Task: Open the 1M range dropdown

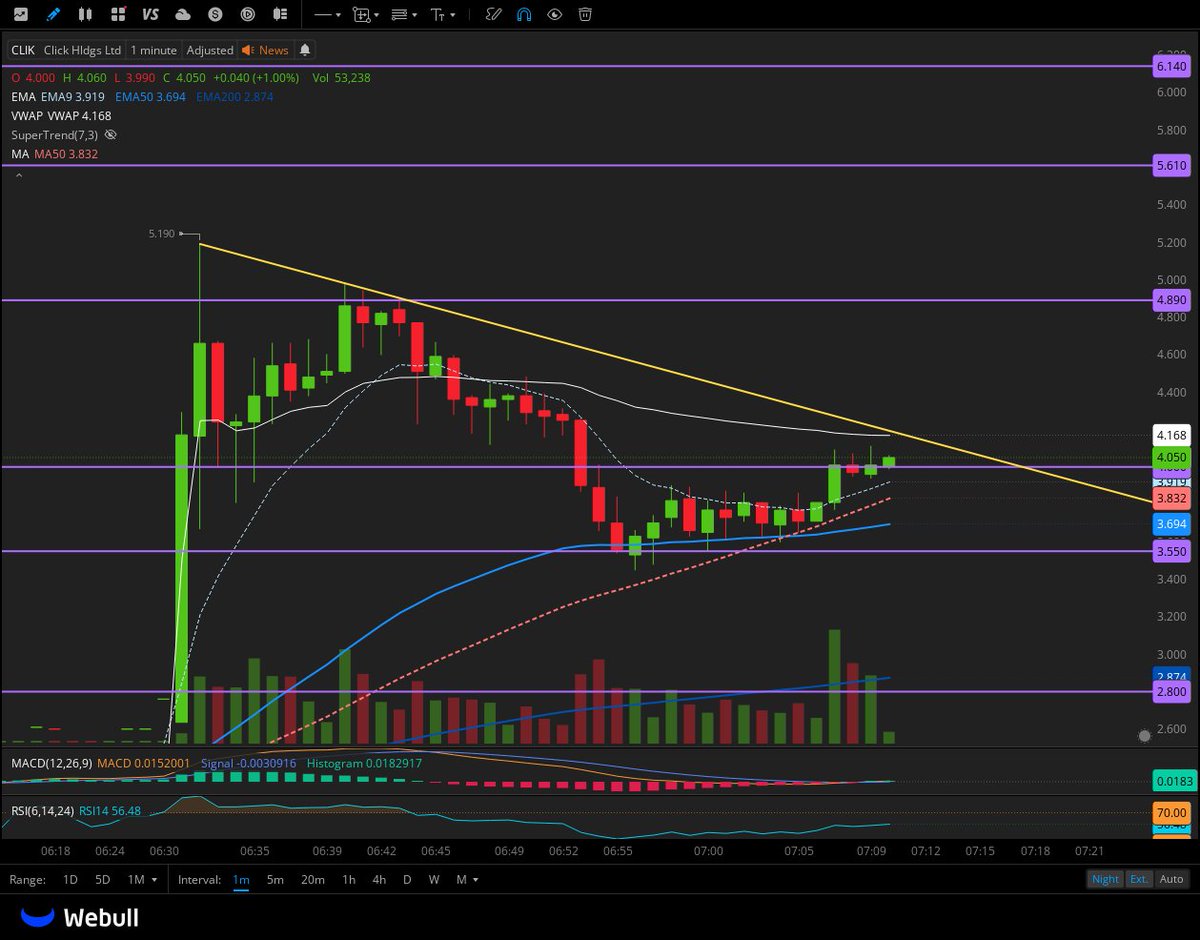Action: [140, 880]
